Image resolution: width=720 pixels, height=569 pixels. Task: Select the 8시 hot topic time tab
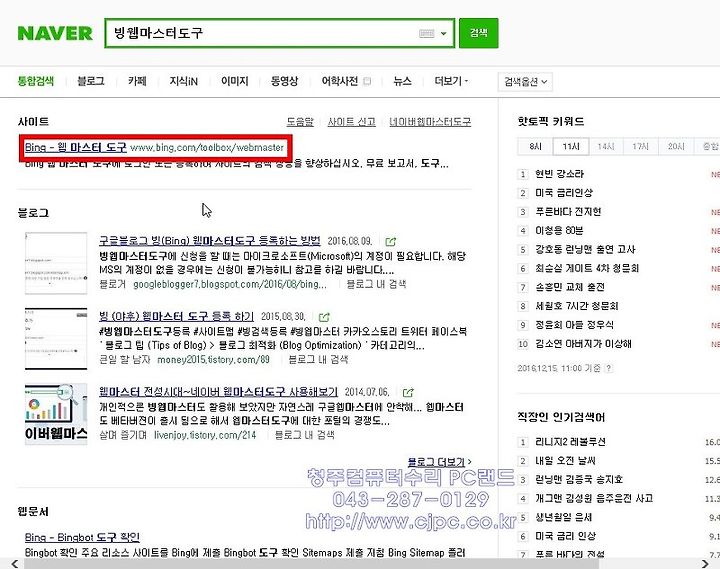(535, 146)
